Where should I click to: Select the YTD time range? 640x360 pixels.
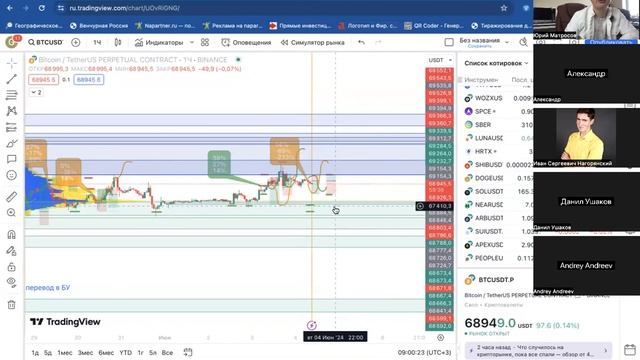pos(125,353)
